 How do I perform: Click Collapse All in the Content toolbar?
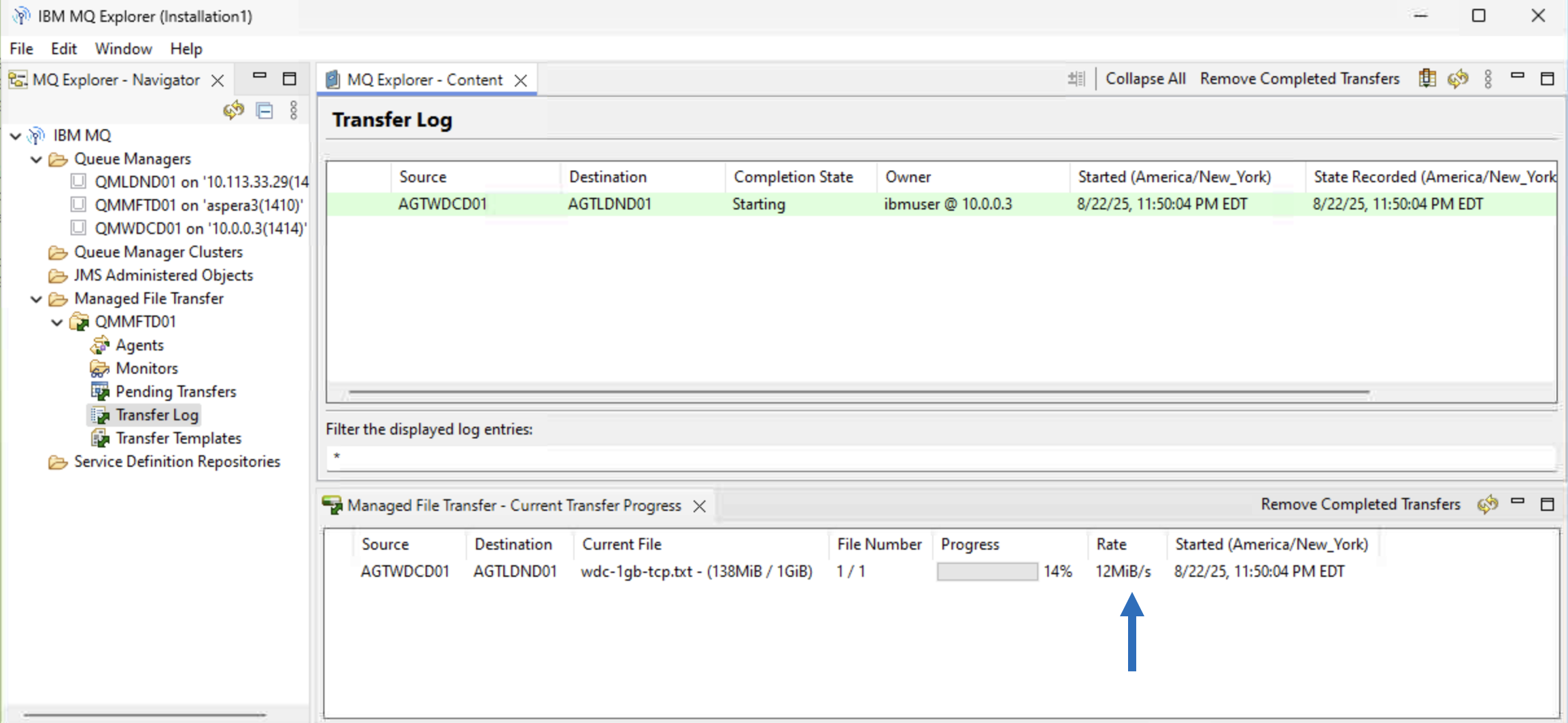coord(1146,79)
